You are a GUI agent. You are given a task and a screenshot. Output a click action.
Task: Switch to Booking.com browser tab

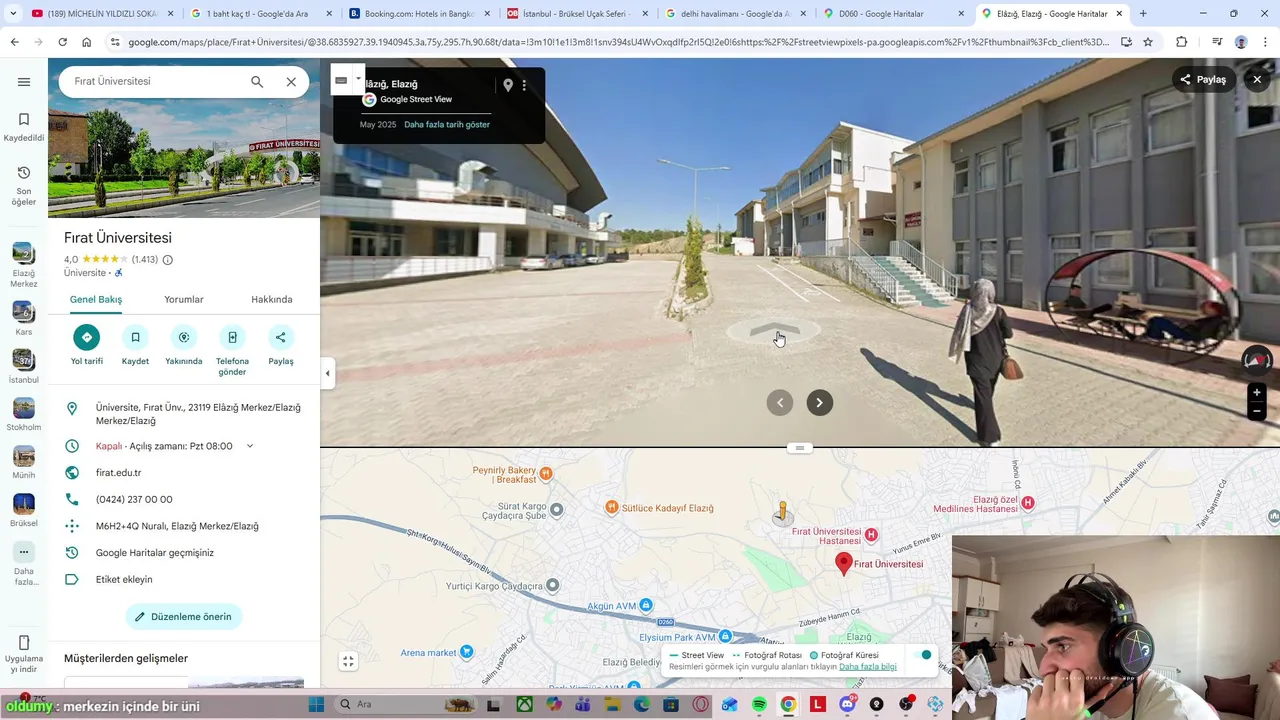click(420, 14)
